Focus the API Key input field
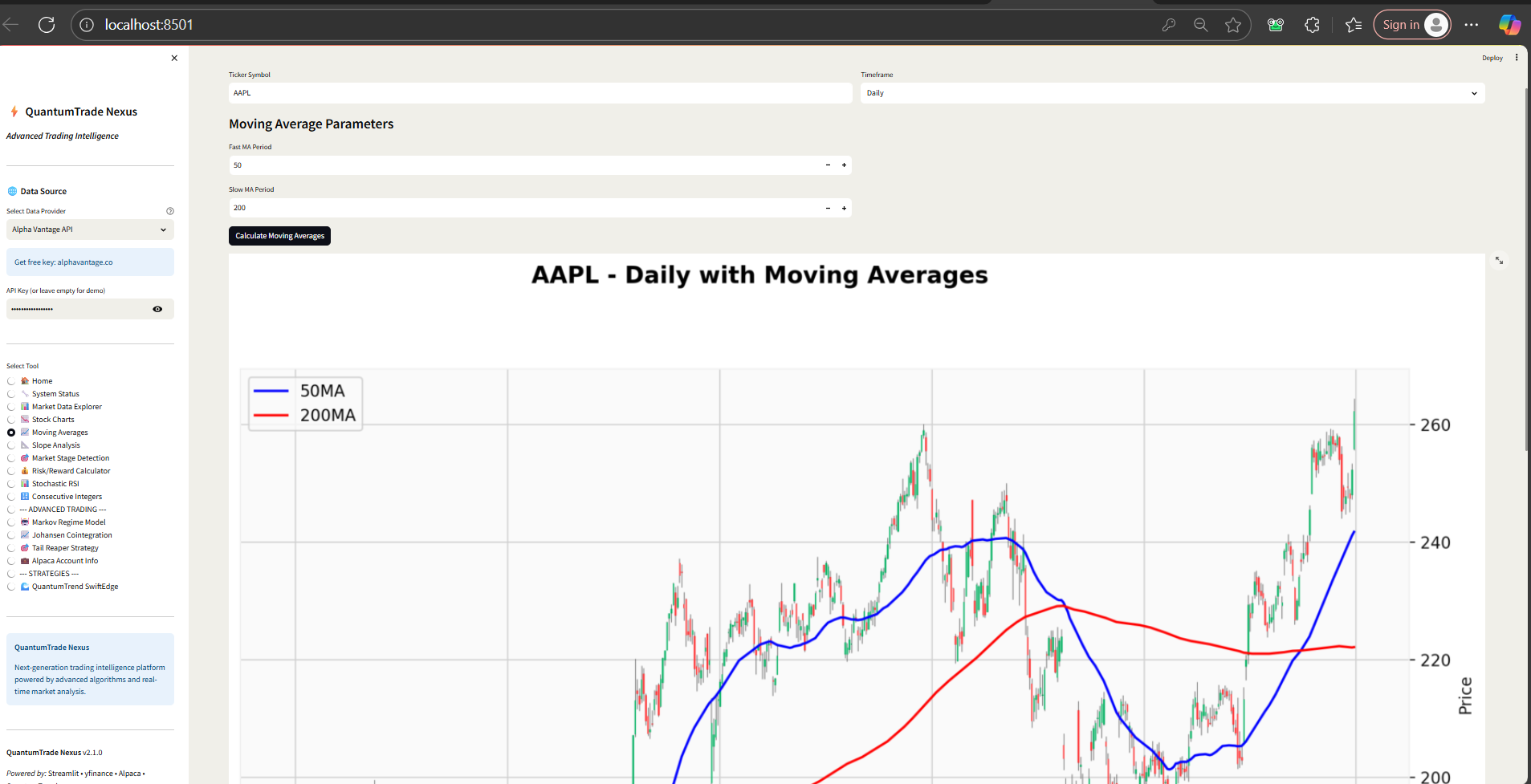The width and height of the screenshot is (1531, 784). click(78, 309)
